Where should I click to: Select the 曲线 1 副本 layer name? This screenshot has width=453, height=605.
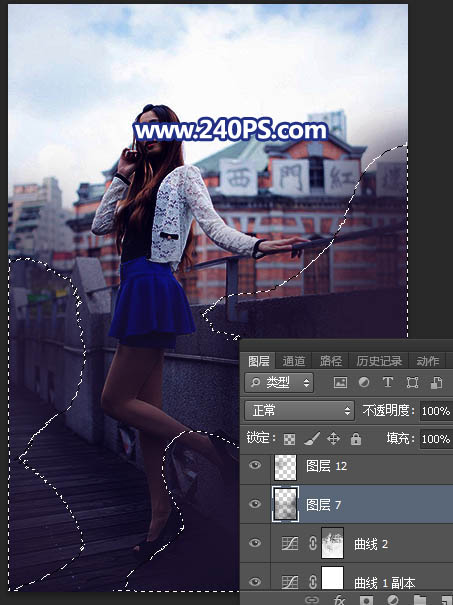[x=384, y=583]
